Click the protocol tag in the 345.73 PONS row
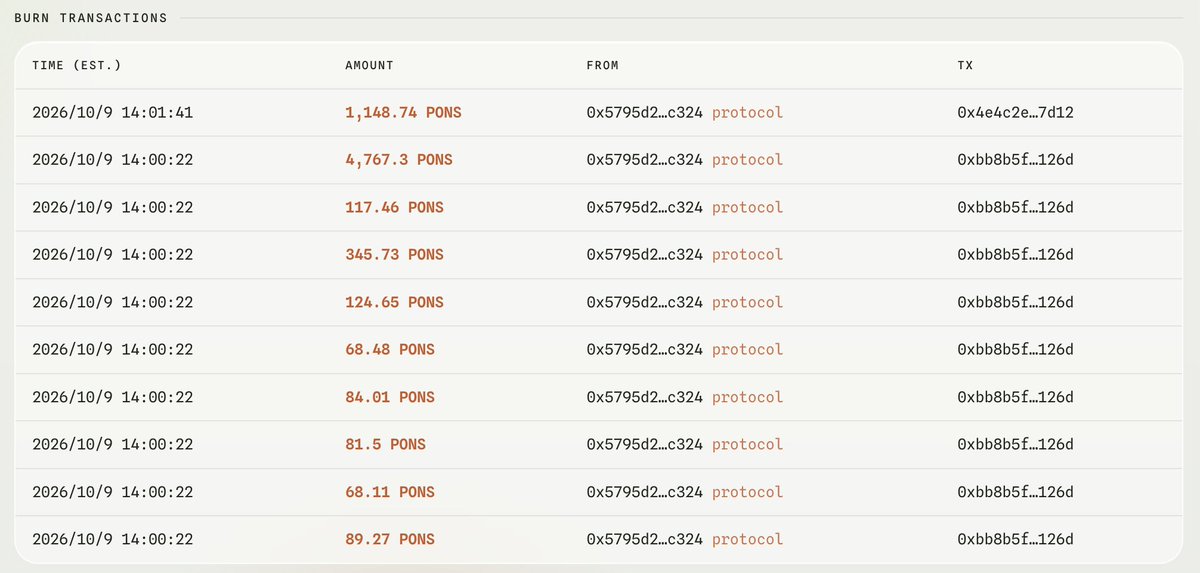 pos(748,255)
